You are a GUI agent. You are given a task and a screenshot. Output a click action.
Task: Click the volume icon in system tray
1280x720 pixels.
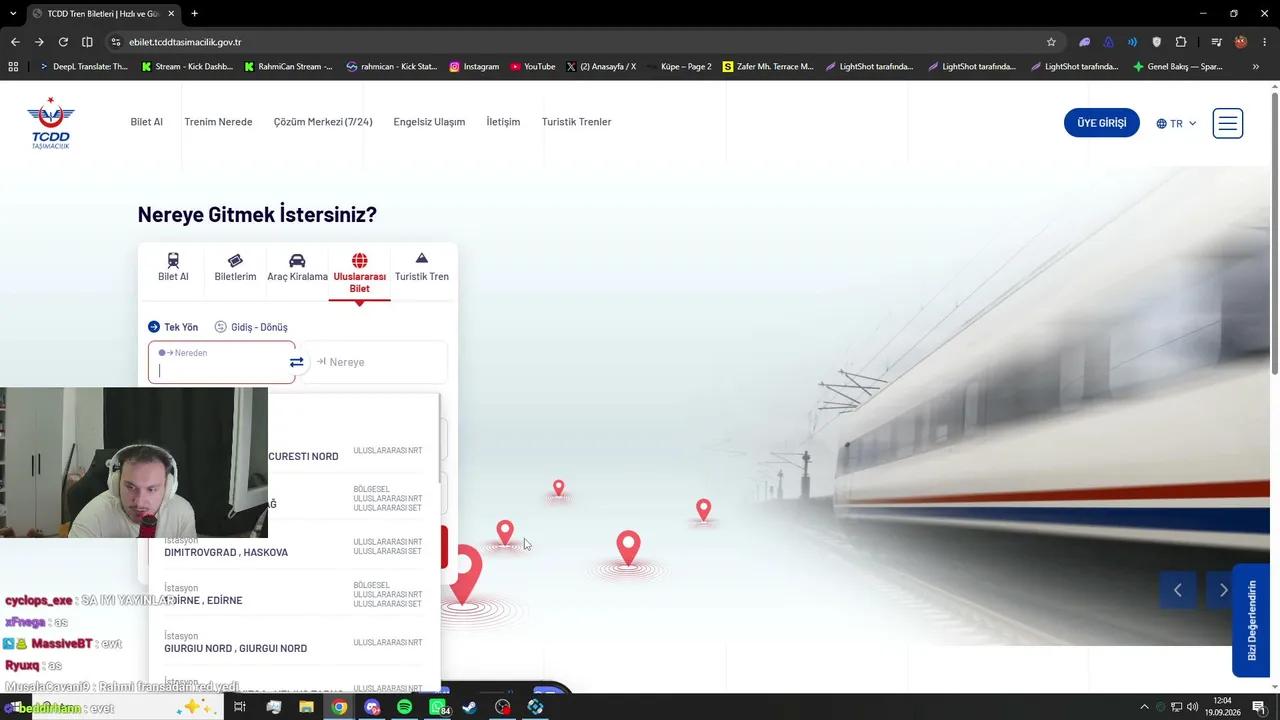coord(1192,707)
